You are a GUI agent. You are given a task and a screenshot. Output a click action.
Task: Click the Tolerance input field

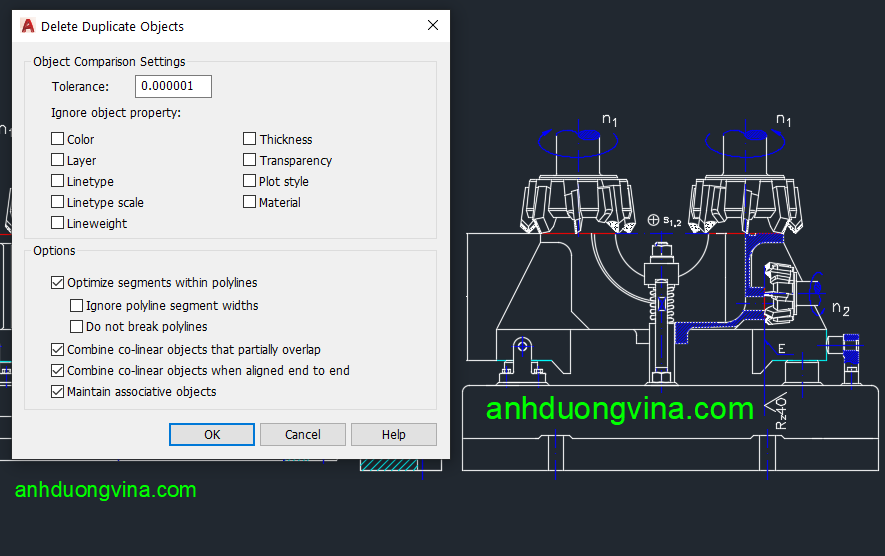point(174,87)
